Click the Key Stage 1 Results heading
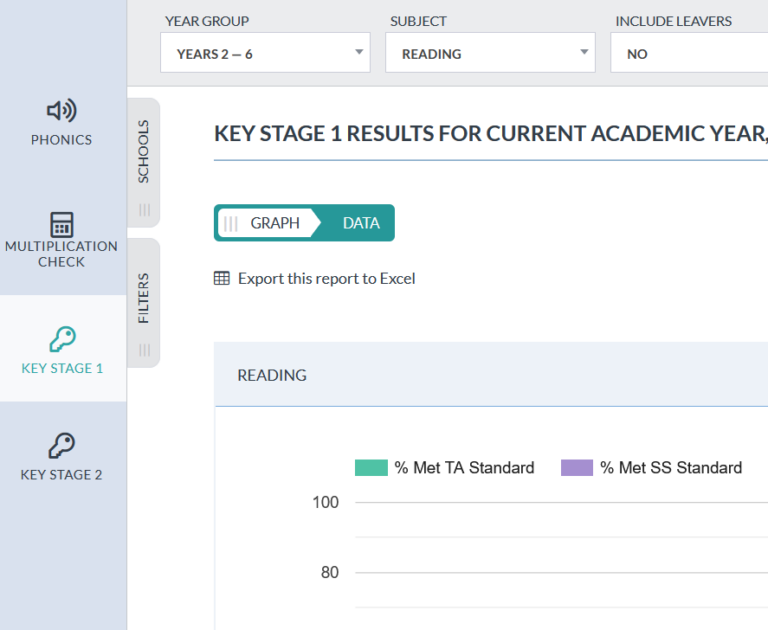 pos(491,134)
